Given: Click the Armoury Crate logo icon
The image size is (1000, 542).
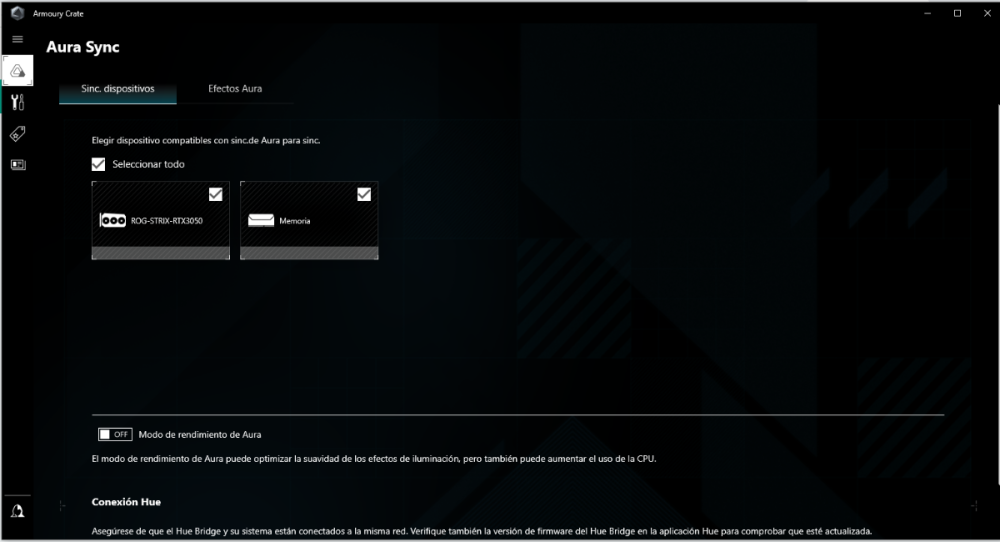Looking at the screenshot, I should click(17, 13).
